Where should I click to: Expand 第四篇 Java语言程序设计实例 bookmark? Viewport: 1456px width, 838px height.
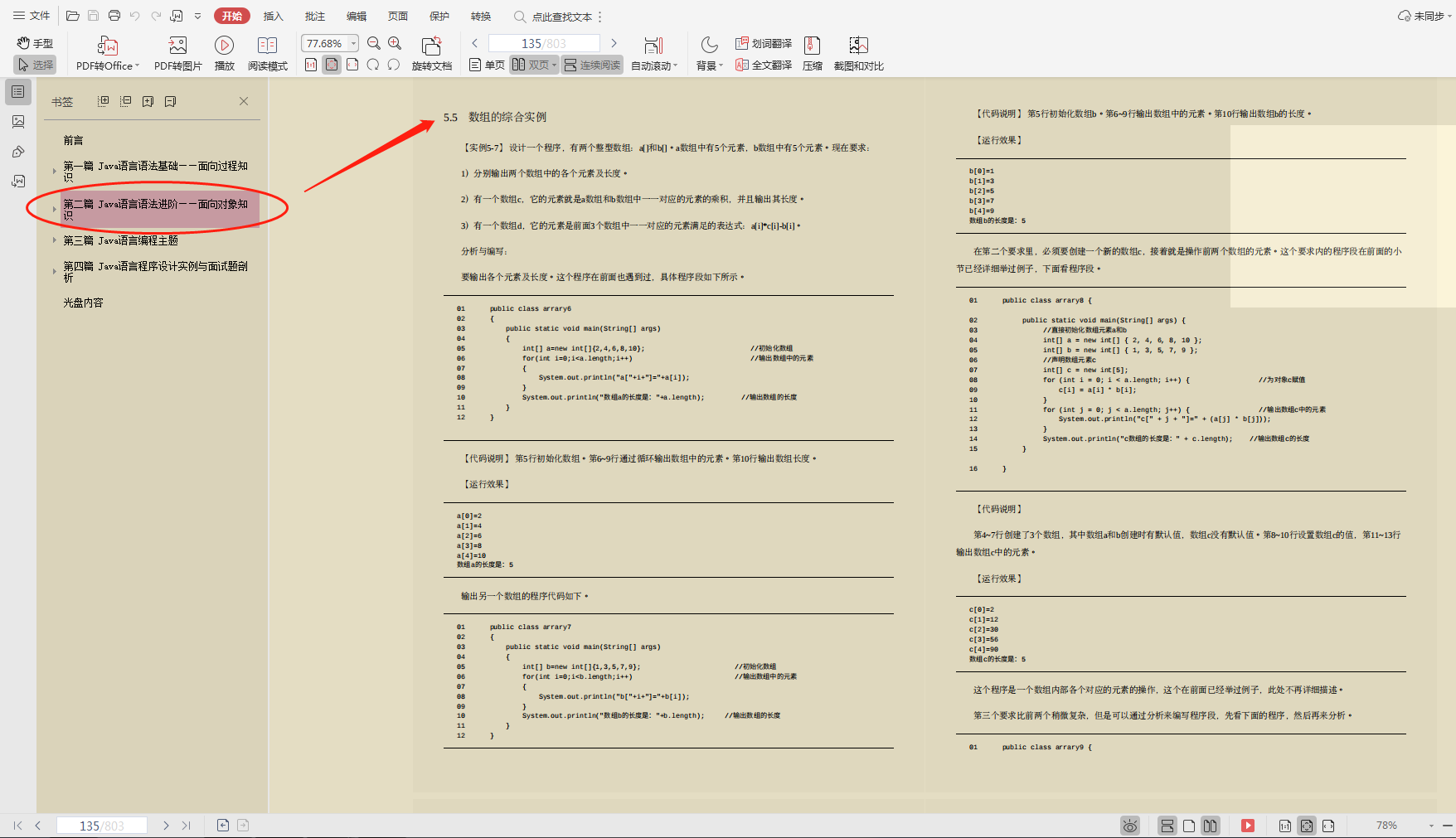[x=55, y=271]
